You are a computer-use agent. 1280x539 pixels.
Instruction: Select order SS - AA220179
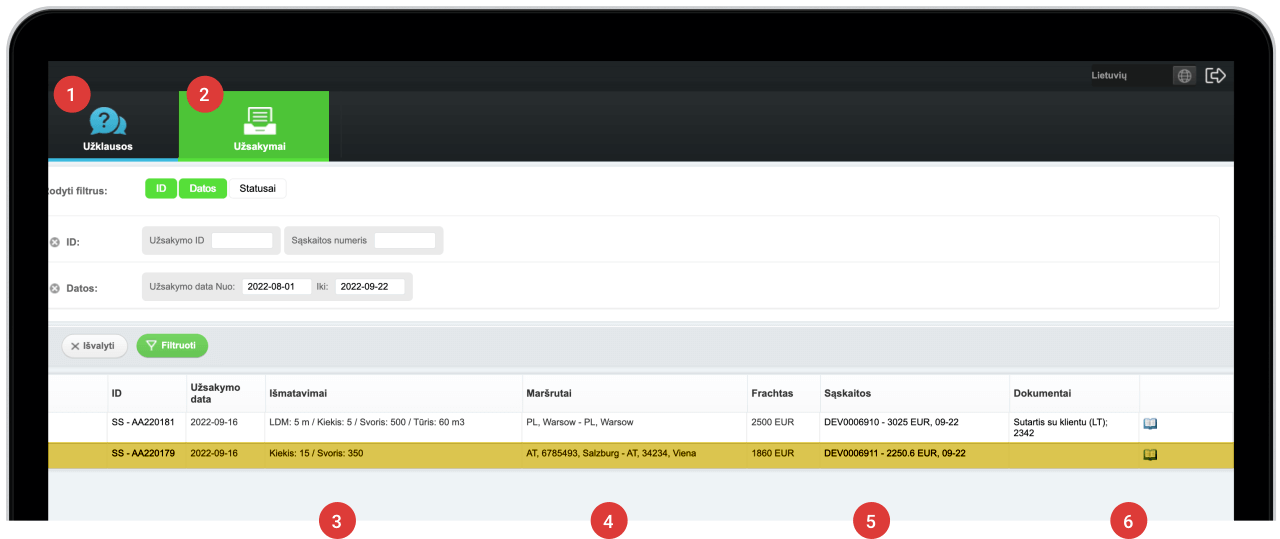pyautogui.click(x=143, y=453)
